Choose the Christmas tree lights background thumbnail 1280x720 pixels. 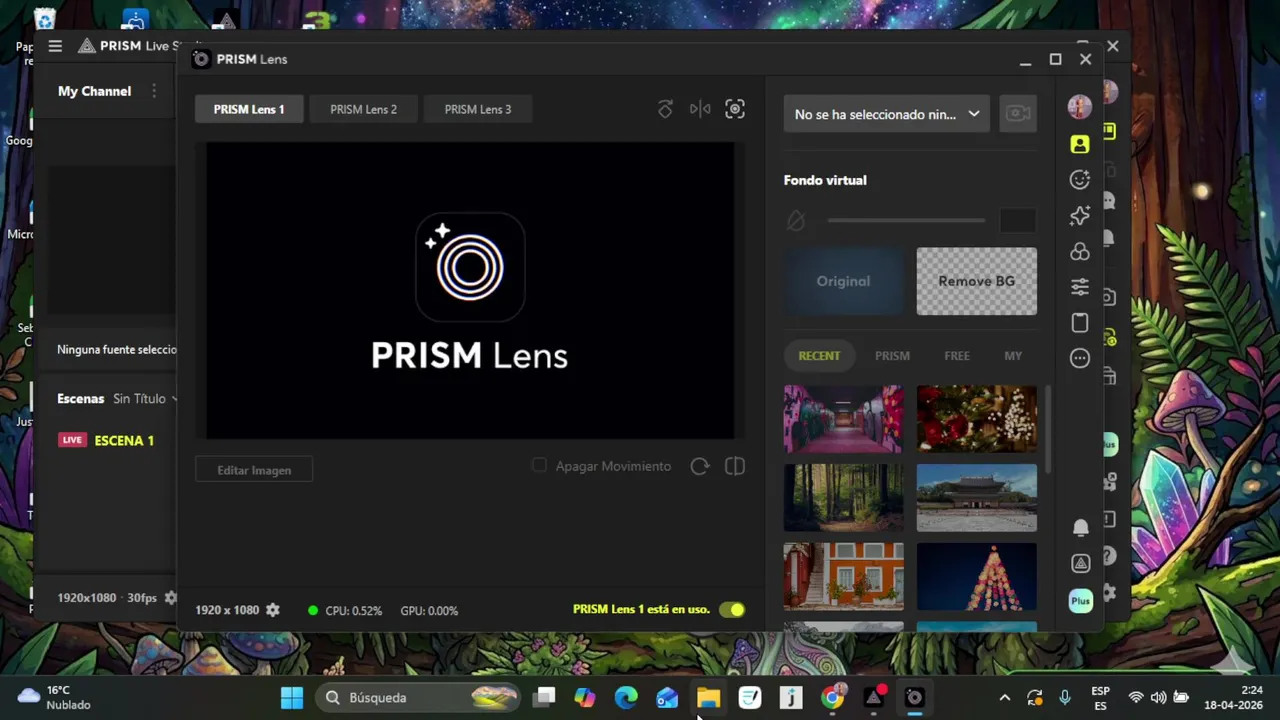point(977,577)
